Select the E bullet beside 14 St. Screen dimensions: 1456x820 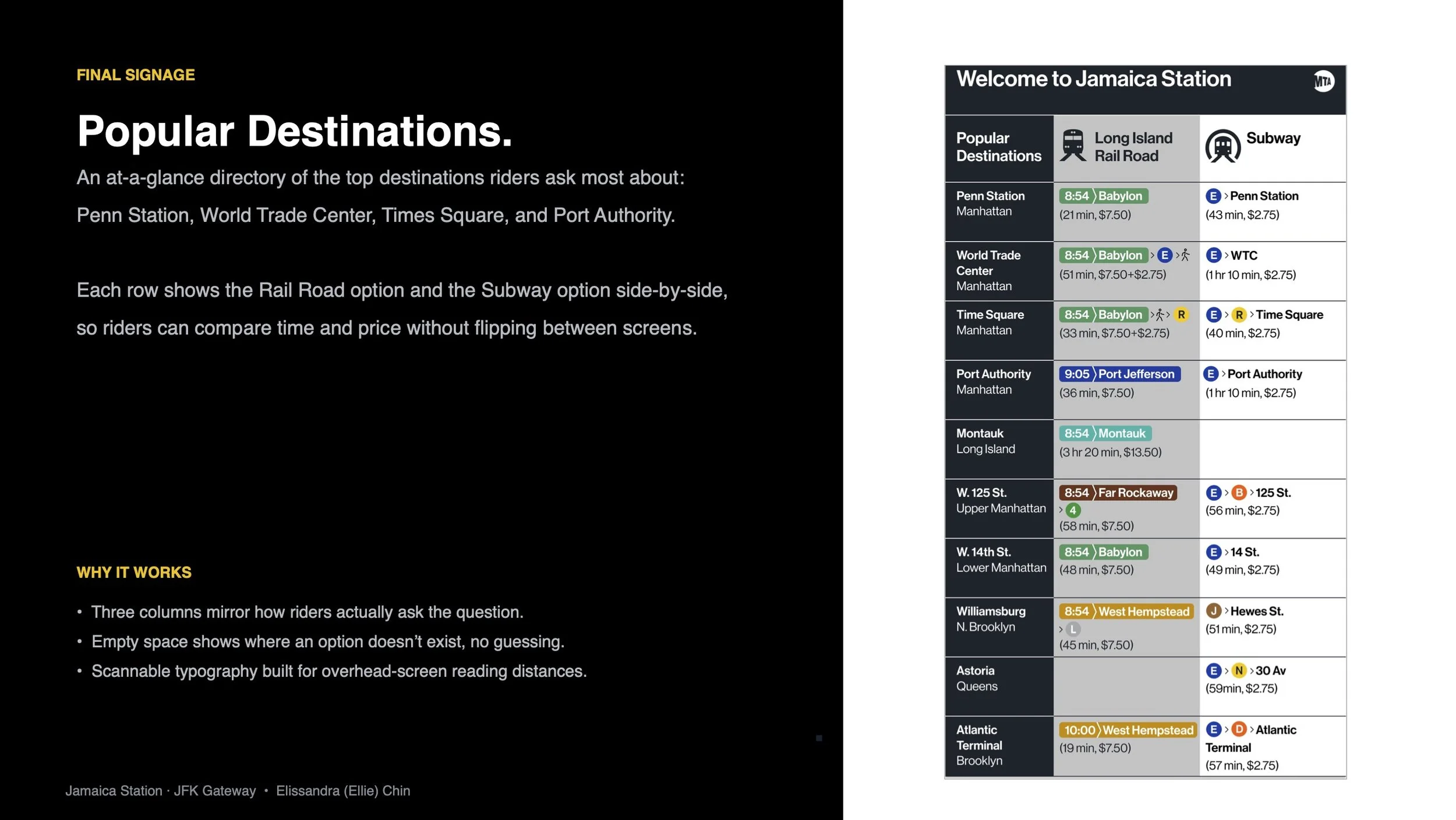1213,552
